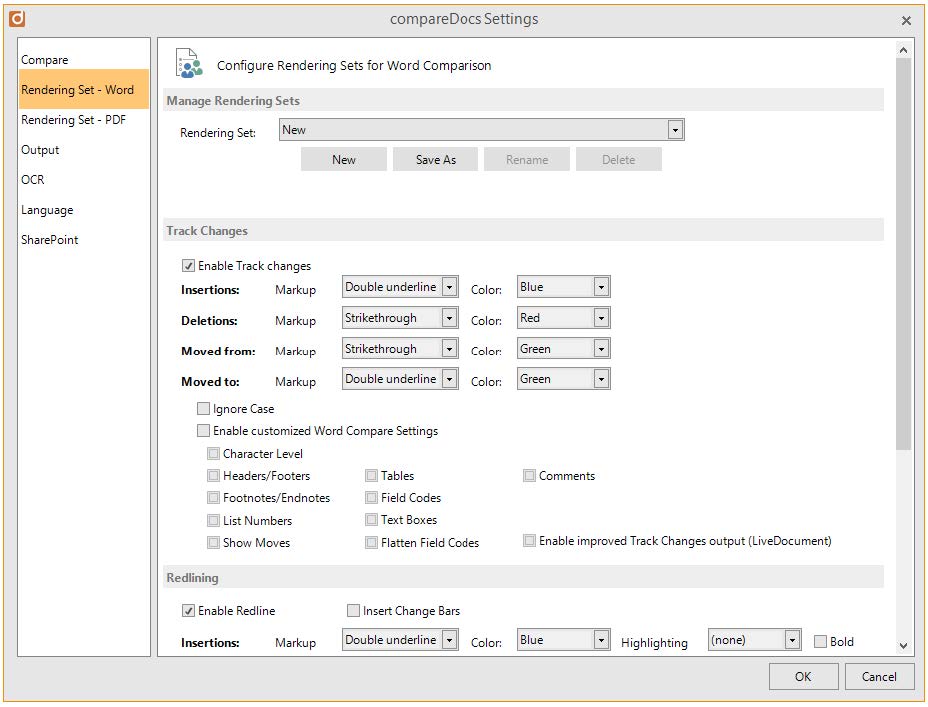
Task: Enable customized Word Compare Settings checkbox
Action: tap(203, 430)
